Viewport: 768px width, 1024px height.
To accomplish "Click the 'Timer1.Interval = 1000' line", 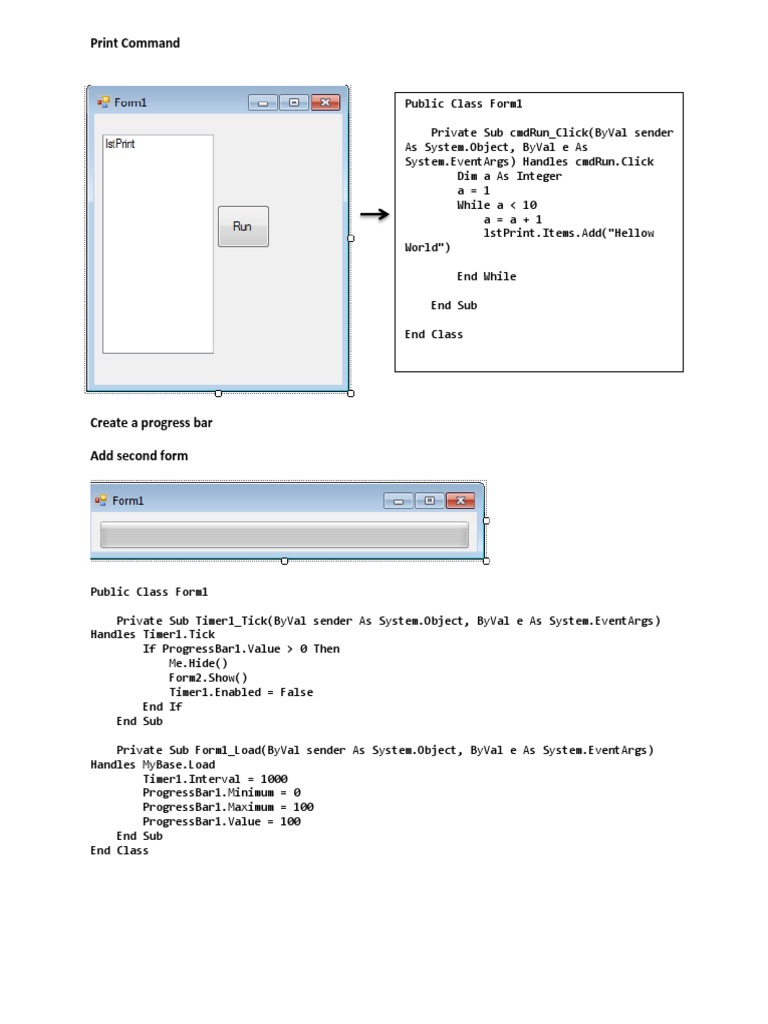I will [x=215, y=779].
